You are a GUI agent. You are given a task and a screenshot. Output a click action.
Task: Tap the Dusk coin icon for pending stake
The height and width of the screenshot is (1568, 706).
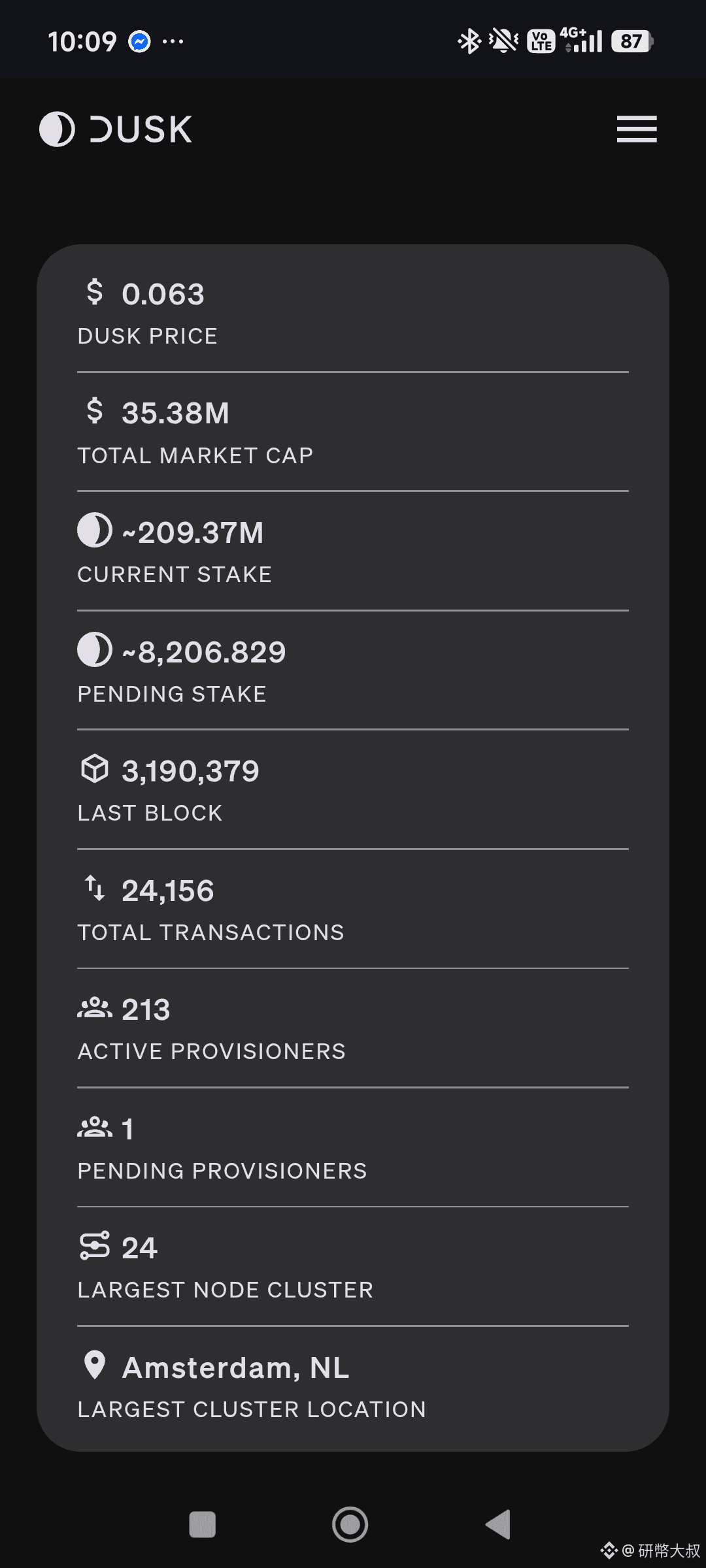[x=95, y=649]
